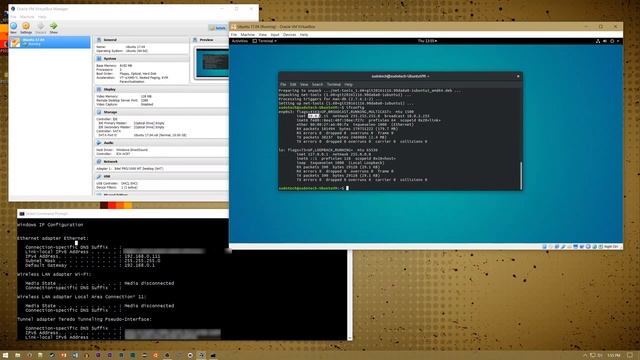Open the View menu in the Ubuntu terminal
The image size is (640, 360).
pyautogui.click(x=304, y=84)
